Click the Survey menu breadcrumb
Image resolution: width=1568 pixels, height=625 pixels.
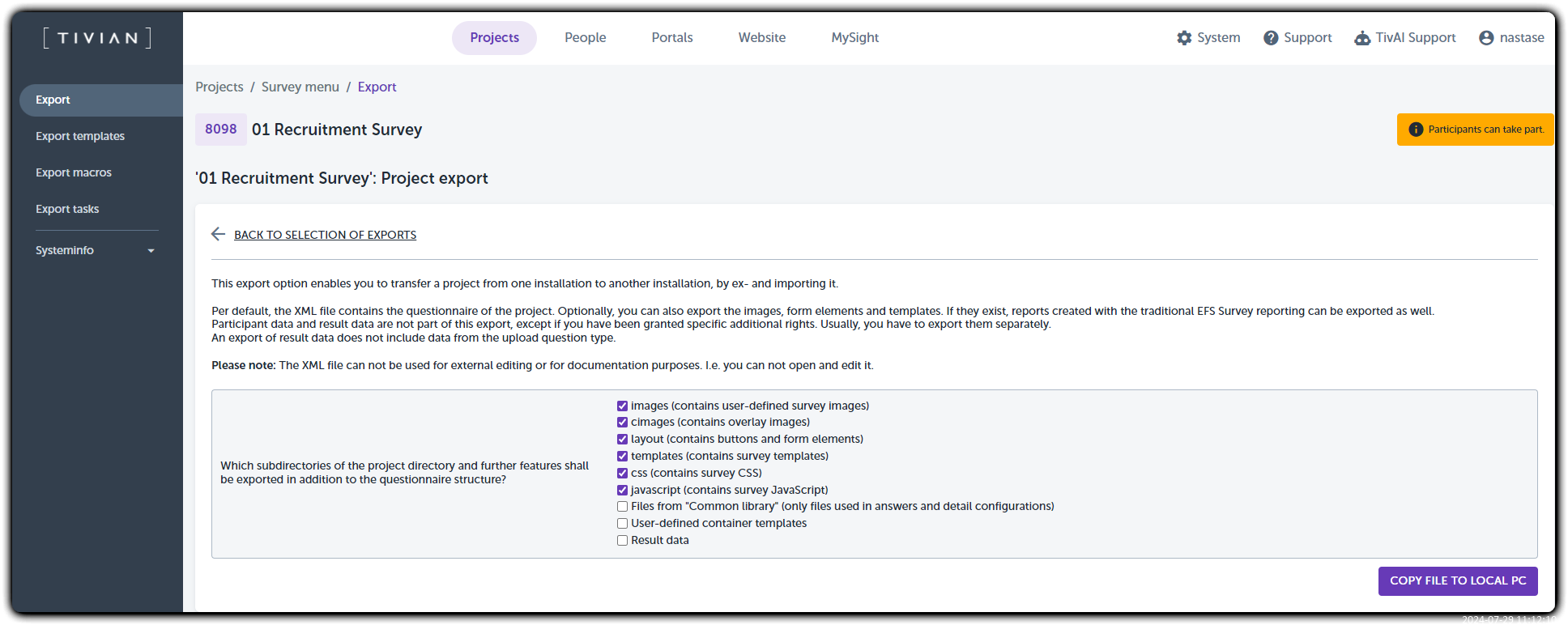[300, 87]
